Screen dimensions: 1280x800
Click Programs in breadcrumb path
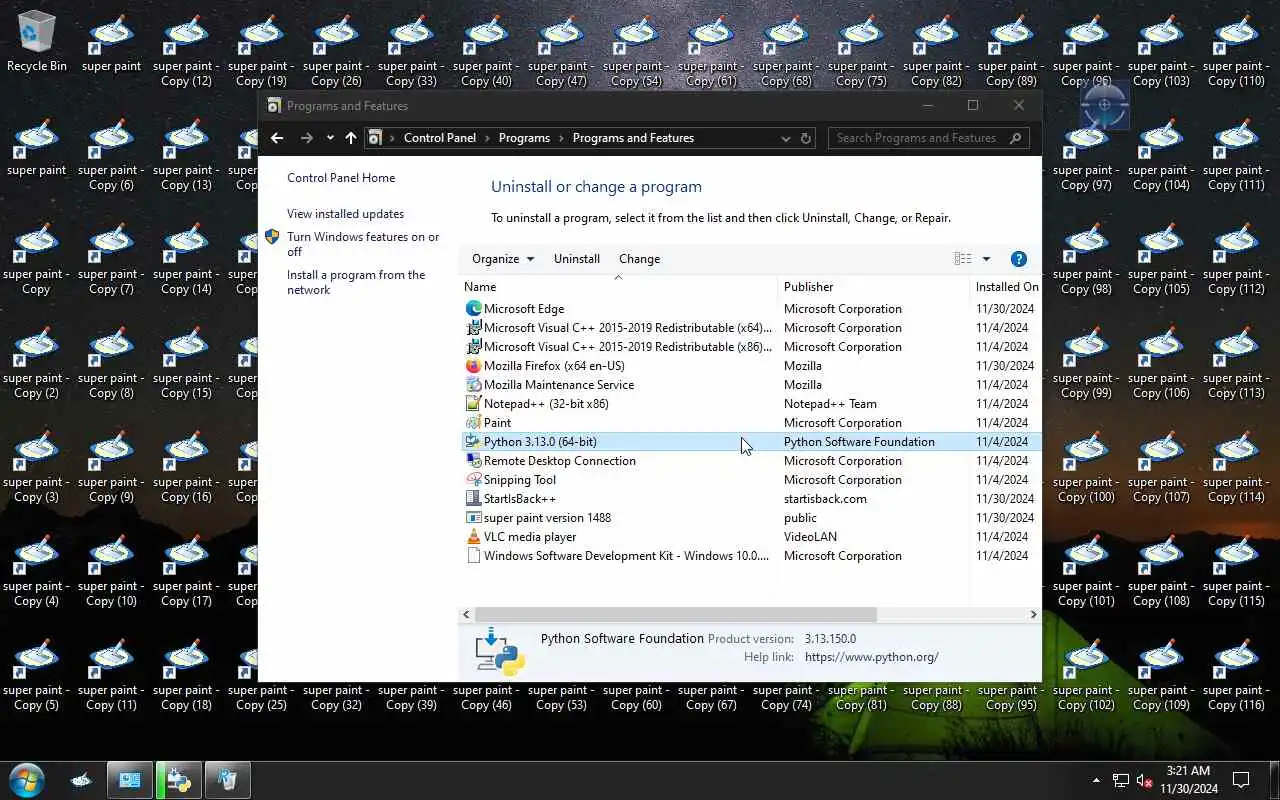pos(525,138)
